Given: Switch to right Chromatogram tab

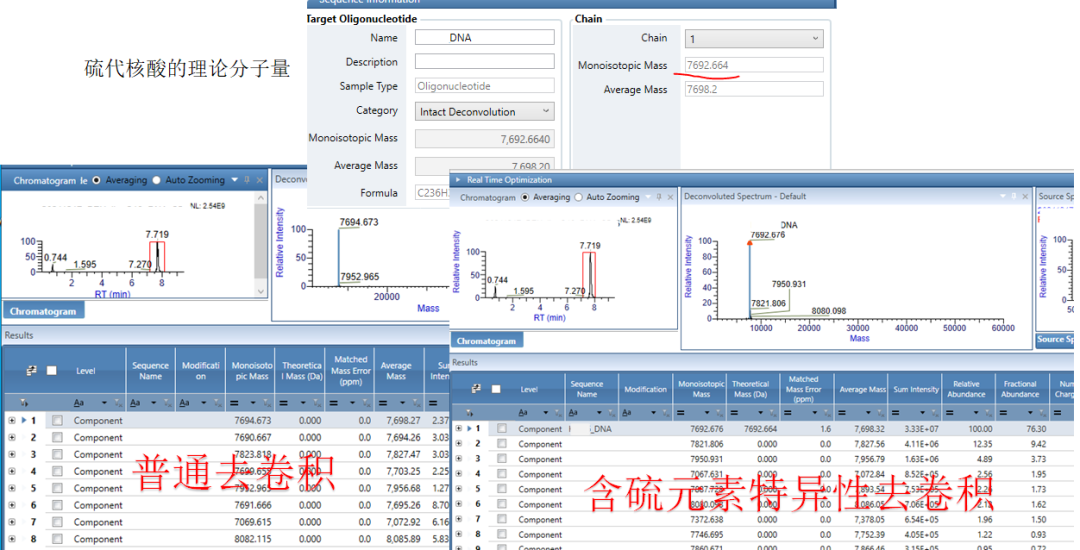Looking at the screenshot, I should pyautogui.click(x=486, y=341).
